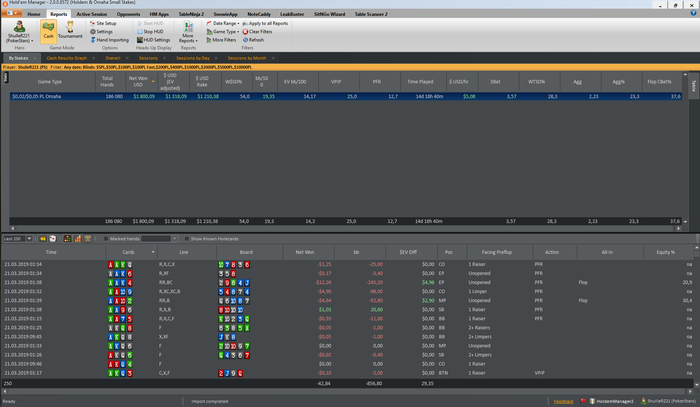The width and height of the screenshot is (700, 407).
Task: Open Site Setup options
Action: (103, 23)
